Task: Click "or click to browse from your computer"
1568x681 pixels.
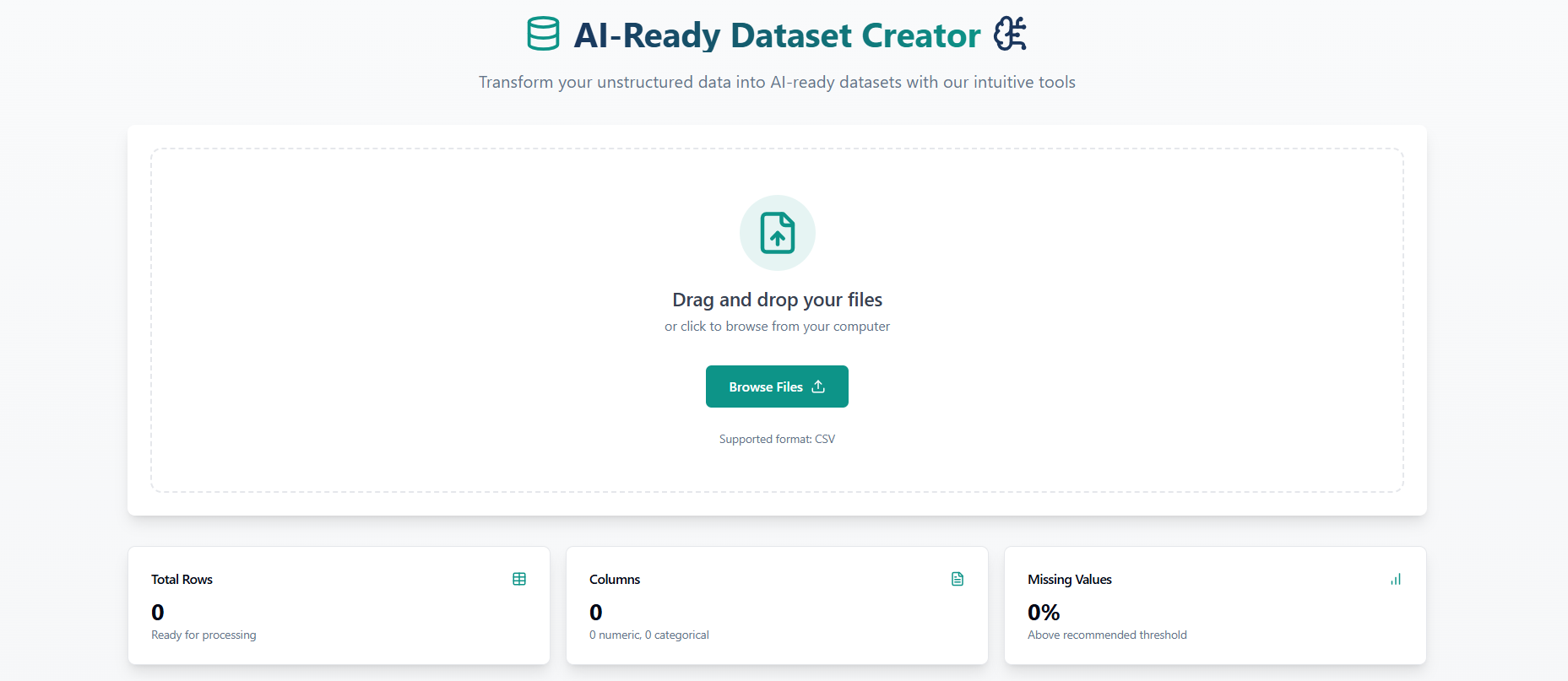Action: point(777,327)
